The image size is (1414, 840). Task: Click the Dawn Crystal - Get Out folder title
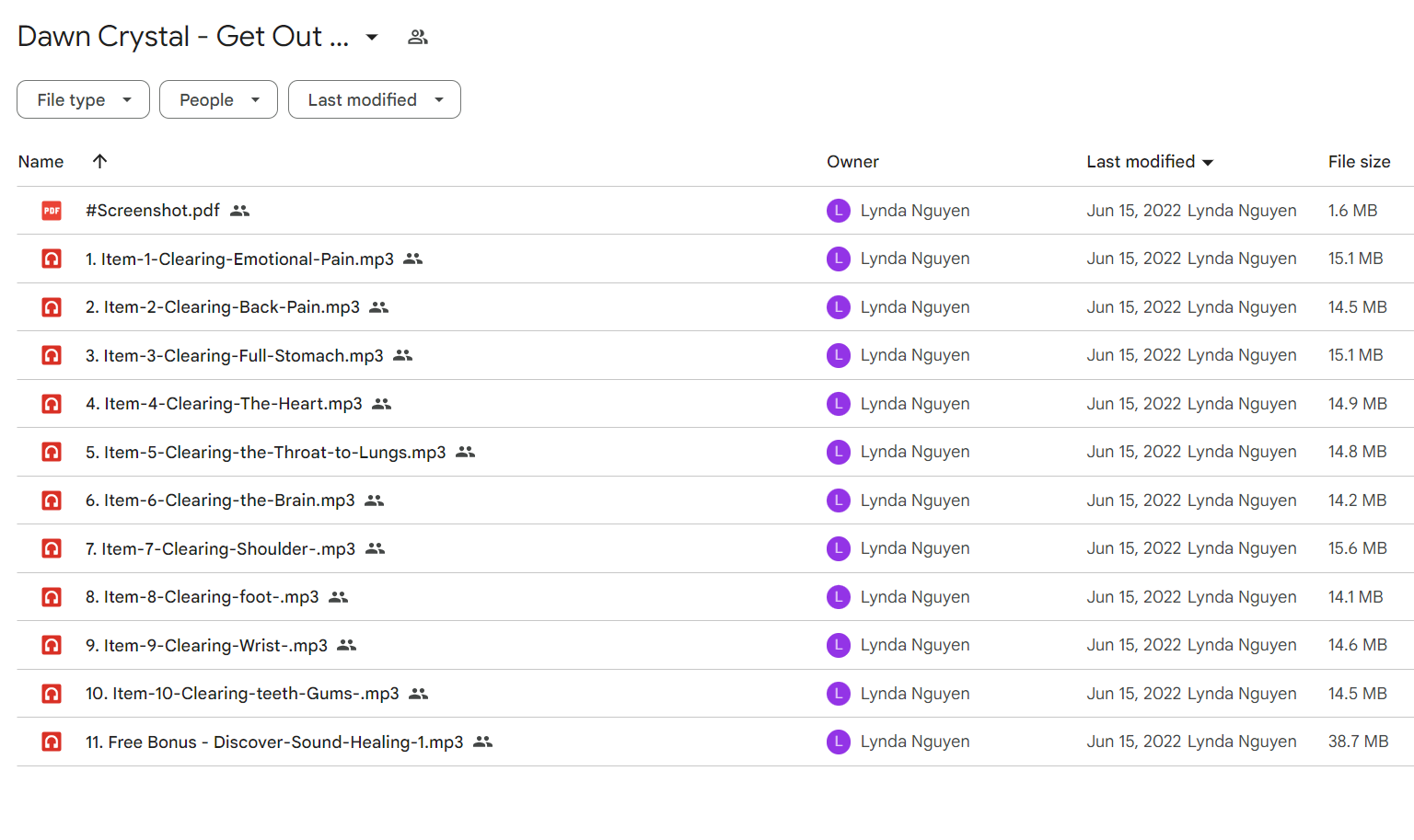tap(183, 37)
